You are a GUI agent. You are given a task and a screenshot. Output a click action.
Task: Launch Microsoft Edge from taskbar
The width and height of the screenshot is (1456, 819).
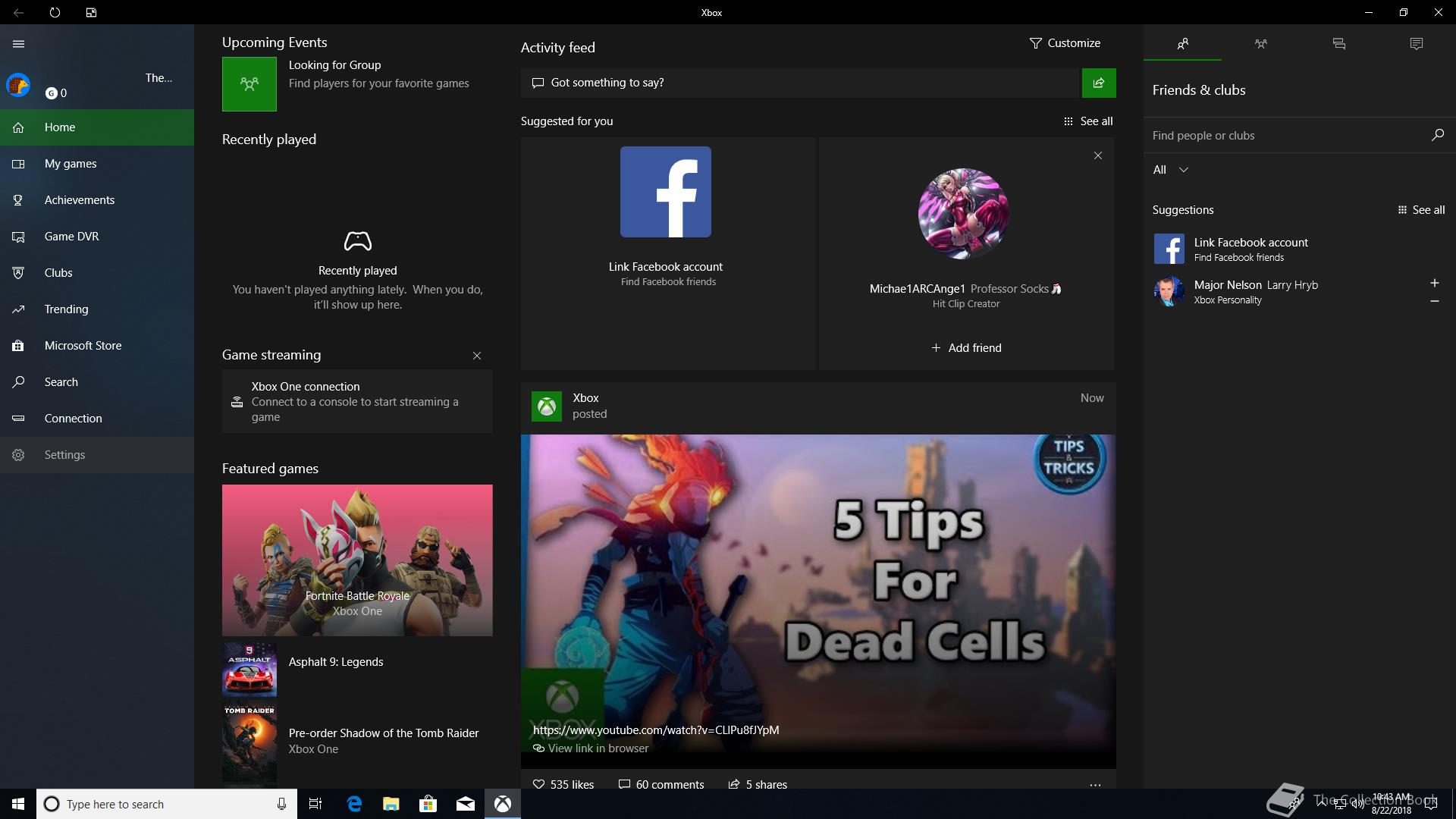[354, 804]
